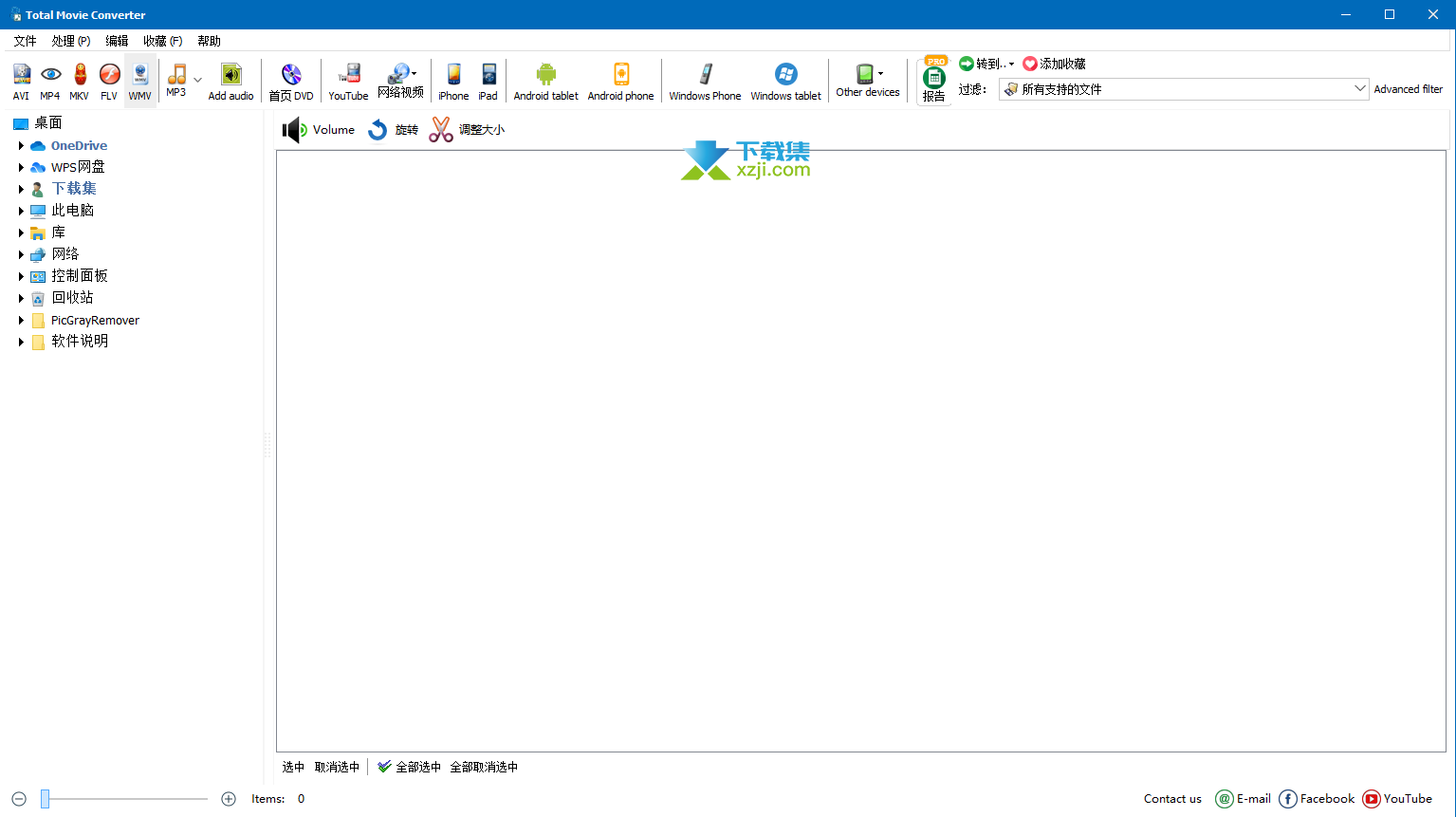Viewport: 1456px width, 817px height.
Task: Click 全部取消选中 to uncheck all
Action: (x=484, y=767)
